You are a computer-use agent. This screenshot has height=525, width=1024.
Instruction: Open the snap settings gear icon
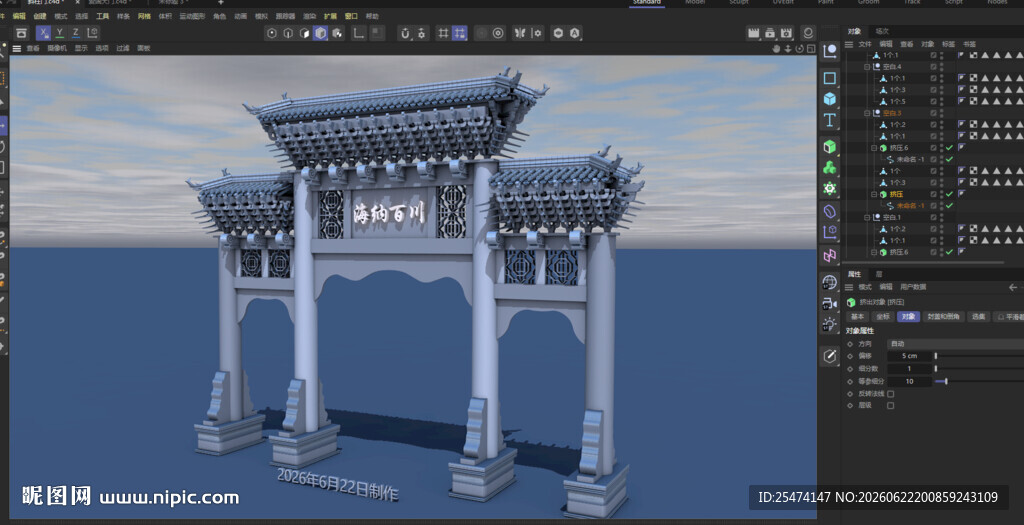422,33
